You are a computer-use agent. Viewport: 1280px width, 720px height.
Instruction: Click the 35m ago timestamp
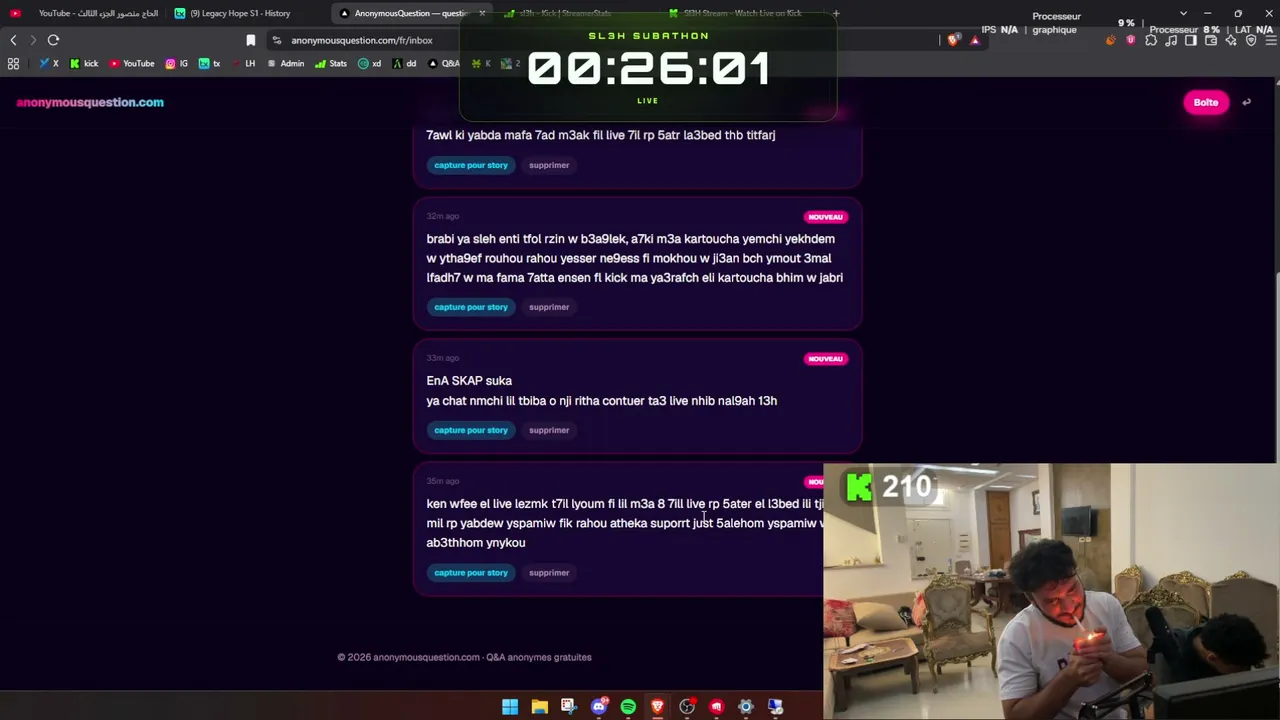[x=443, y=481]
